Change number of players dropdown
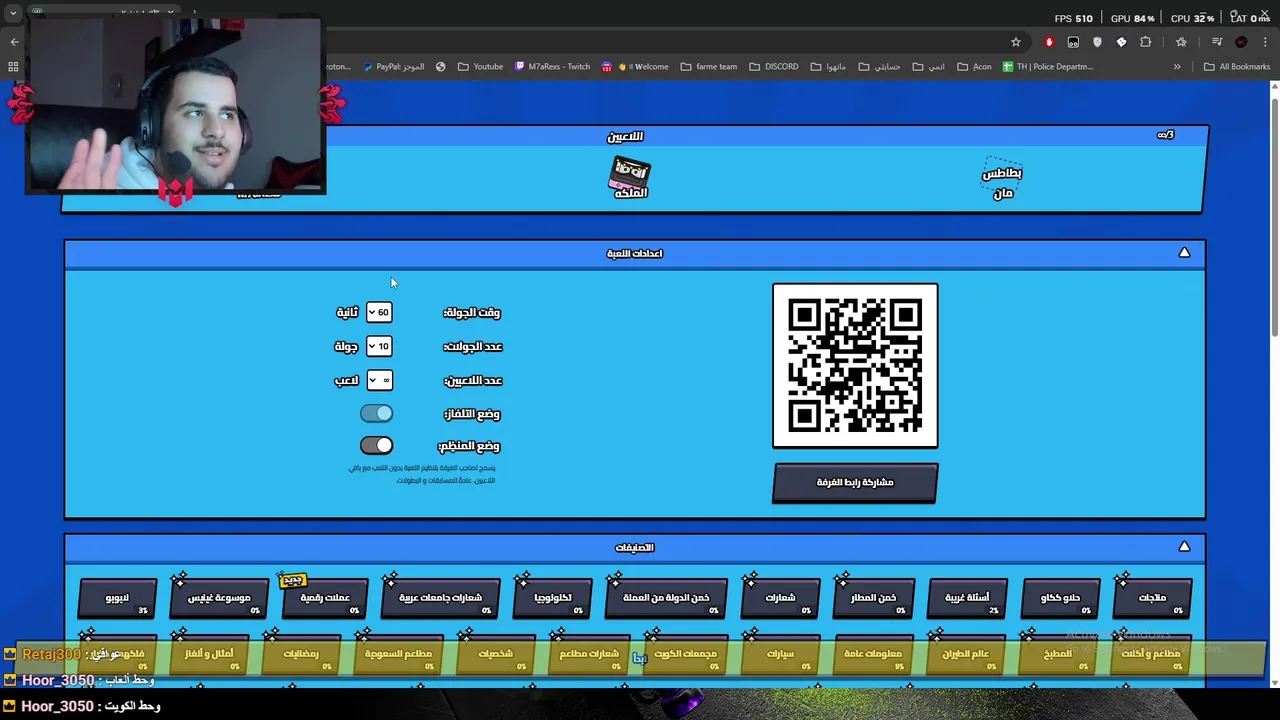 [379, 380]
